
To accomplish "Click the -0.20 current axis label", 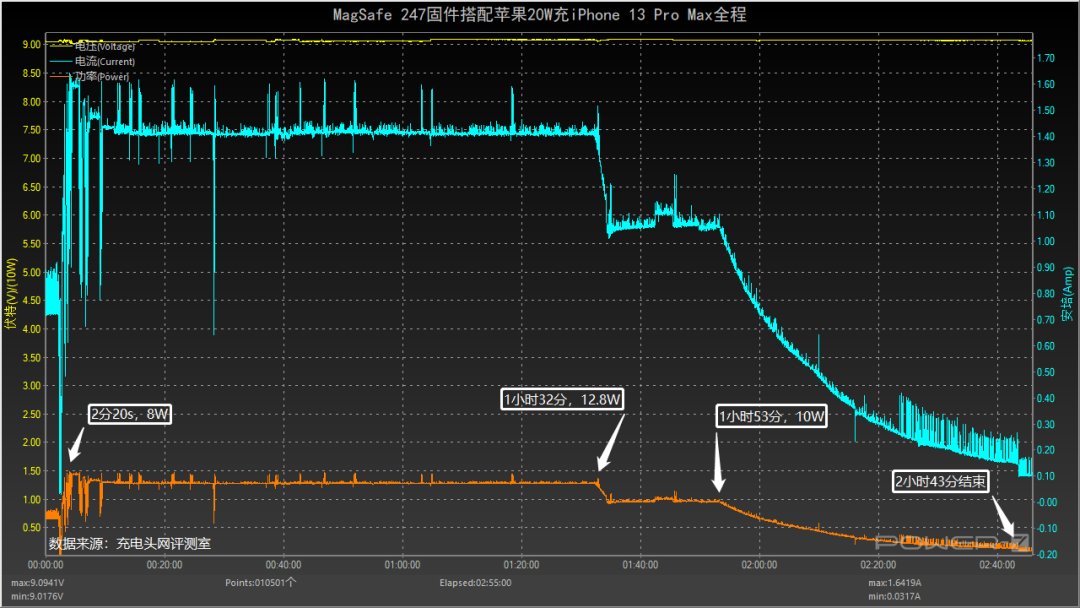I will tap(1045, 554).
